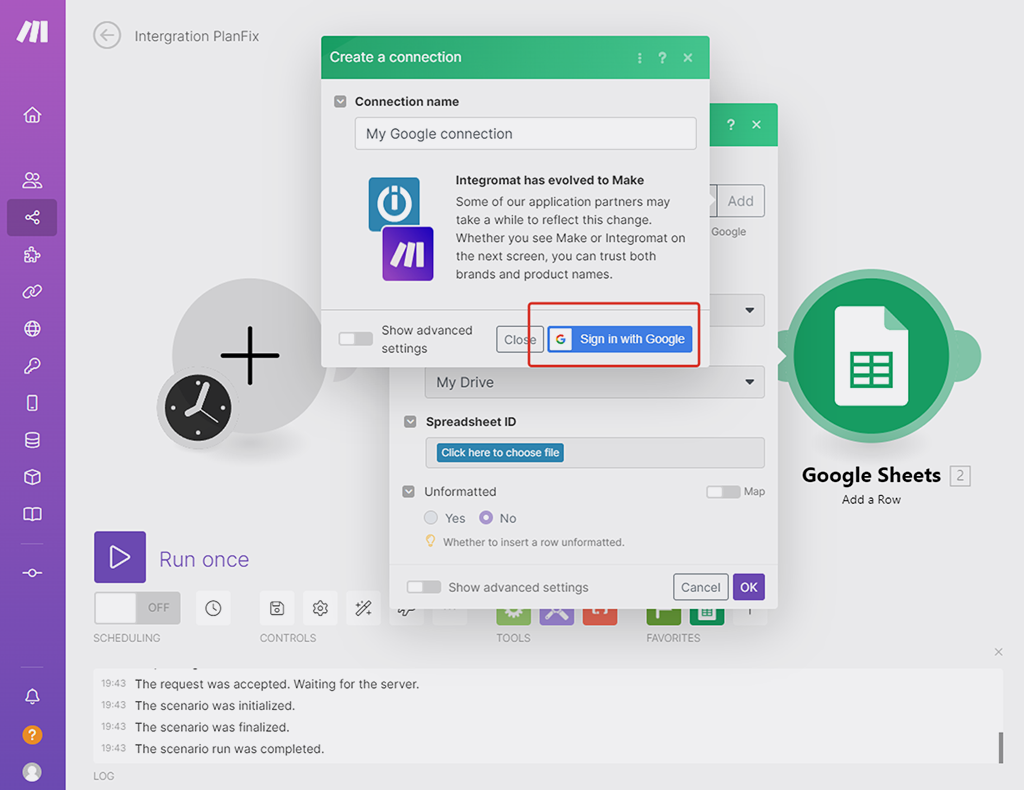Enable the Map toggle for Unformatted
The width and height of the screenshot is (1024, 790).
pos(723,492)
